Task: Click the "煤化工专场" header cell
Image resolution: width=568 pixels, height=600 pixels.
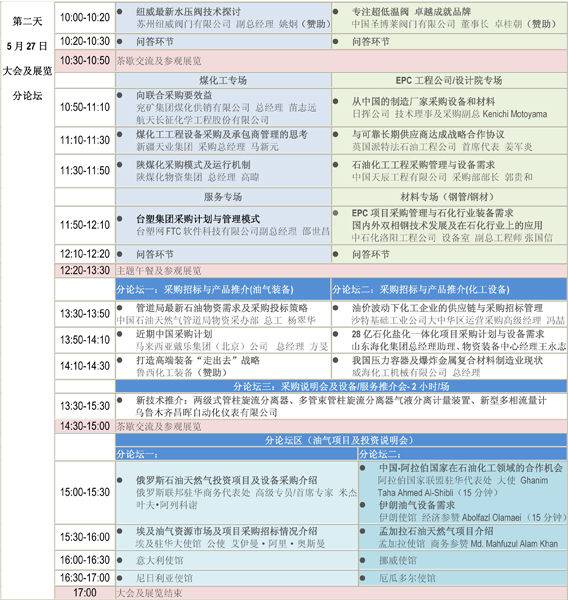Action: [223, 80]
